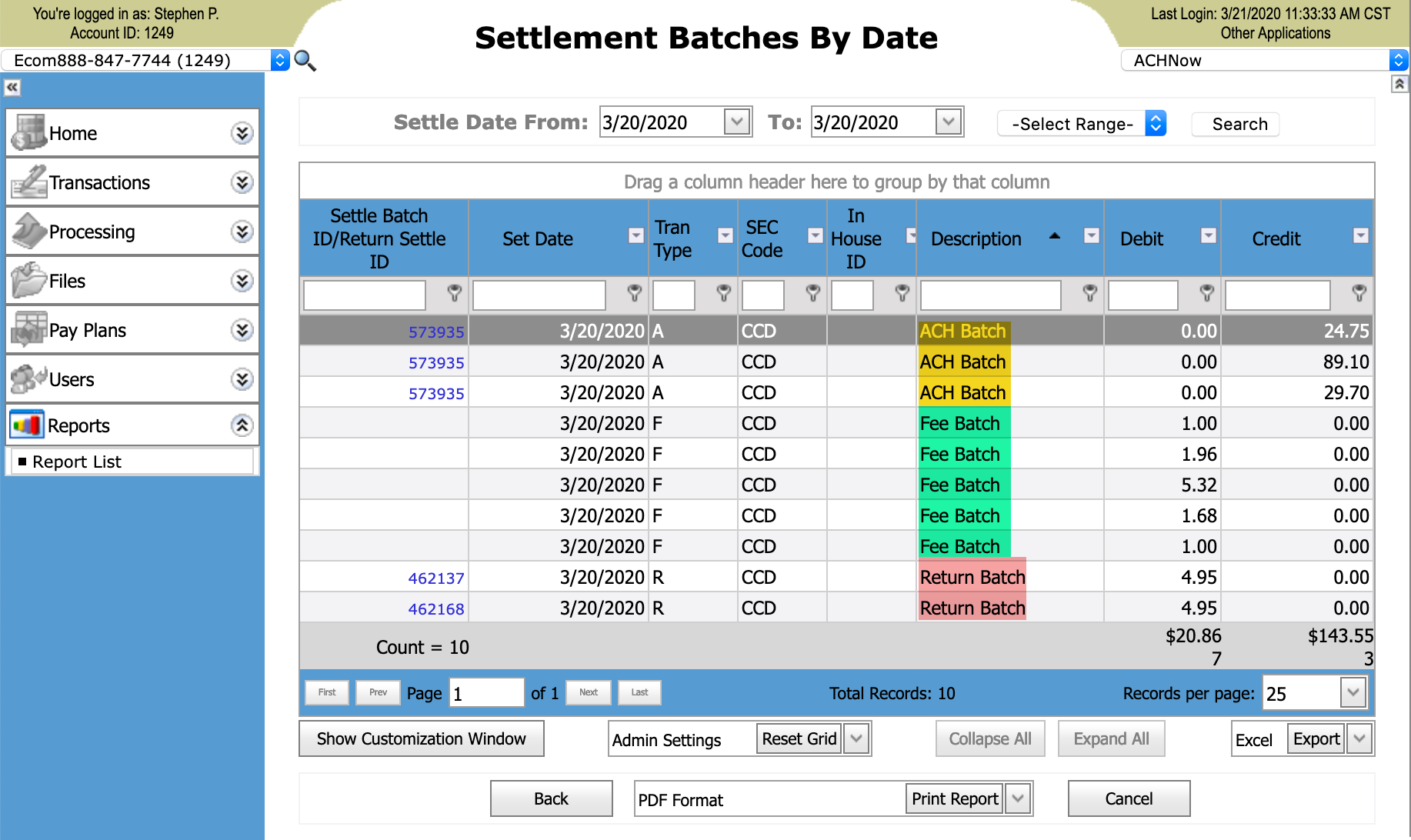This screenshot has width=1411, height=840.
Task: Open the ACHNow application selector dropdown
Action: pyautogui.click(x=1399, y=59)
